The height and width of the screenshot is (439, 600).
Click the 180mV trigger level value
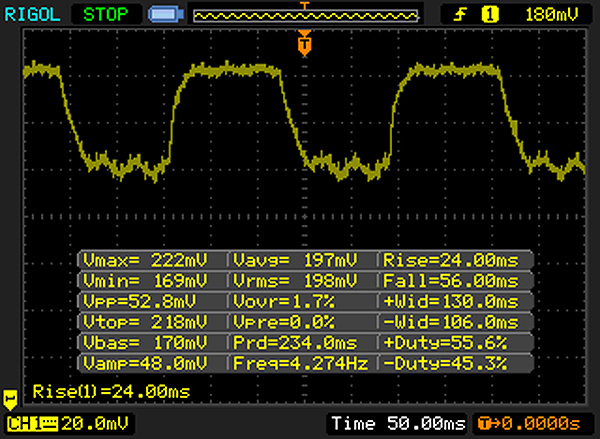coord(552,15)
